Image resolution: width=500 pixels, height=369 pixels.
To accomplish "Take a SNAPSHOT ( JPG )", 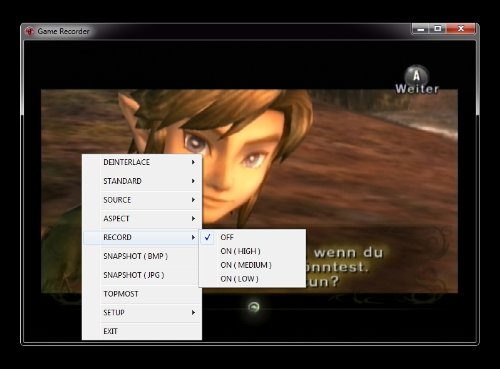I will [142, 275].
